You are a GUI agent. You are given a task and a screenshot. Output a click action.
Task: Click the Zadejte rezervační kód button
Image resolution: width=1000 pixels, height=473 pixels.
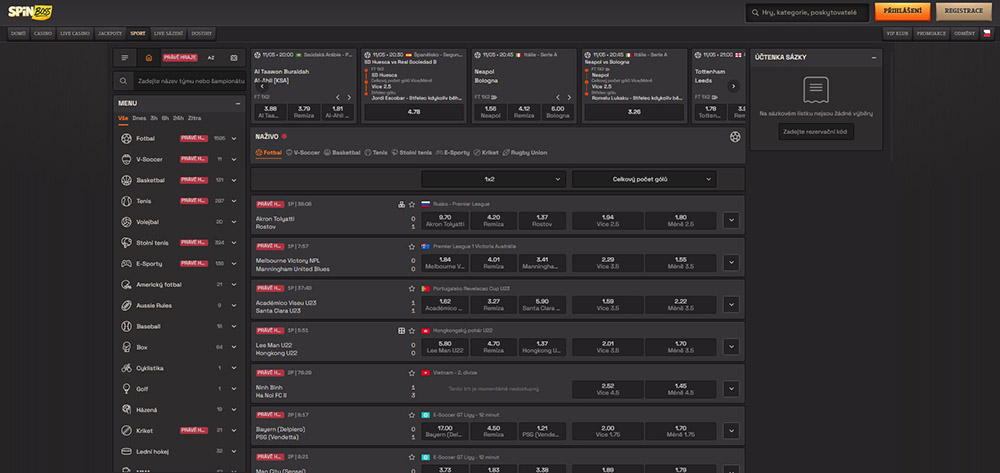coord(816,131)
